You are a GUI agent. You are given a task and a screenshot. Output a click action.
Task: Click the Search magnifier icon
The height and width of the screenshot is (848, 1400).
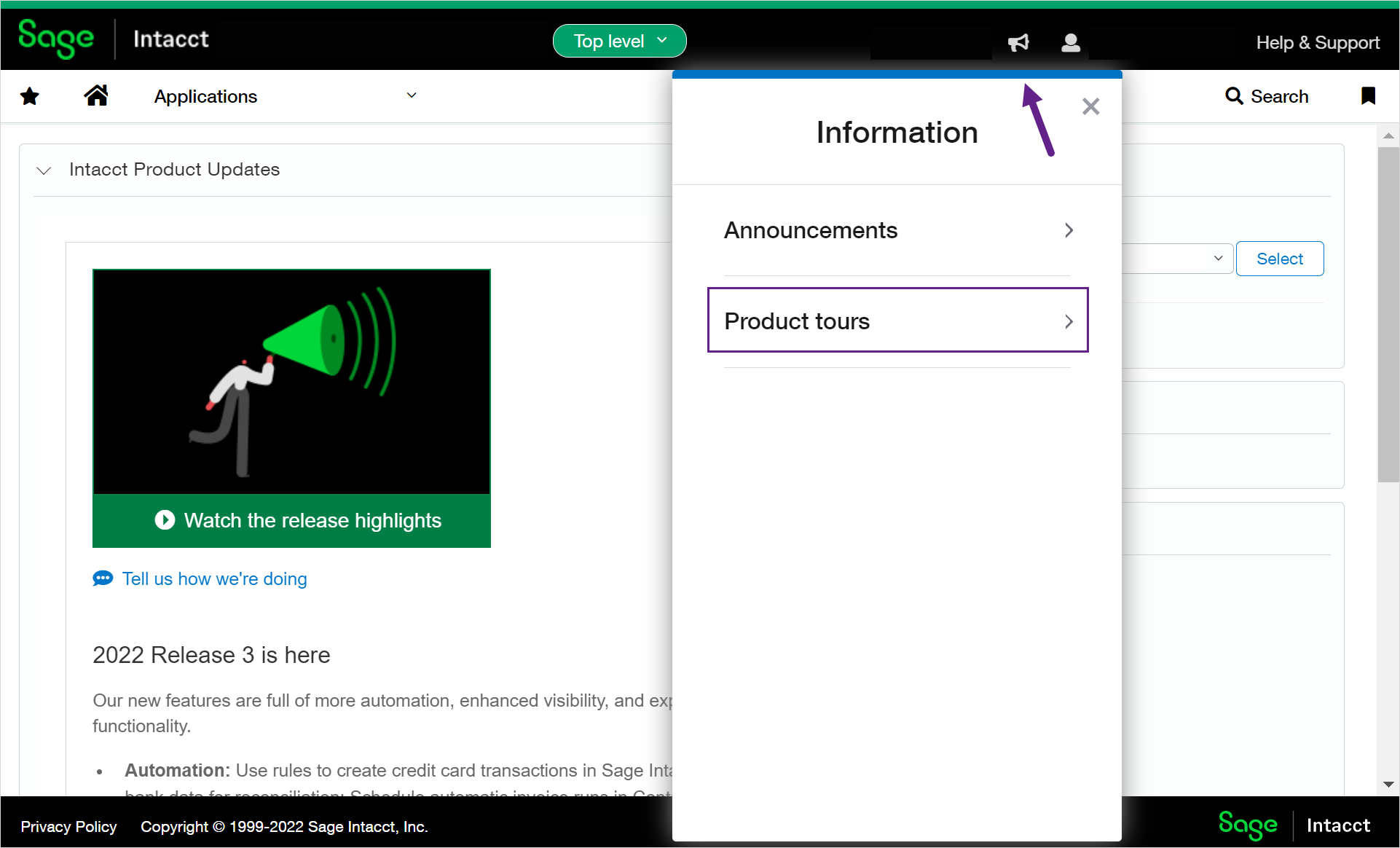point(1233,96)
